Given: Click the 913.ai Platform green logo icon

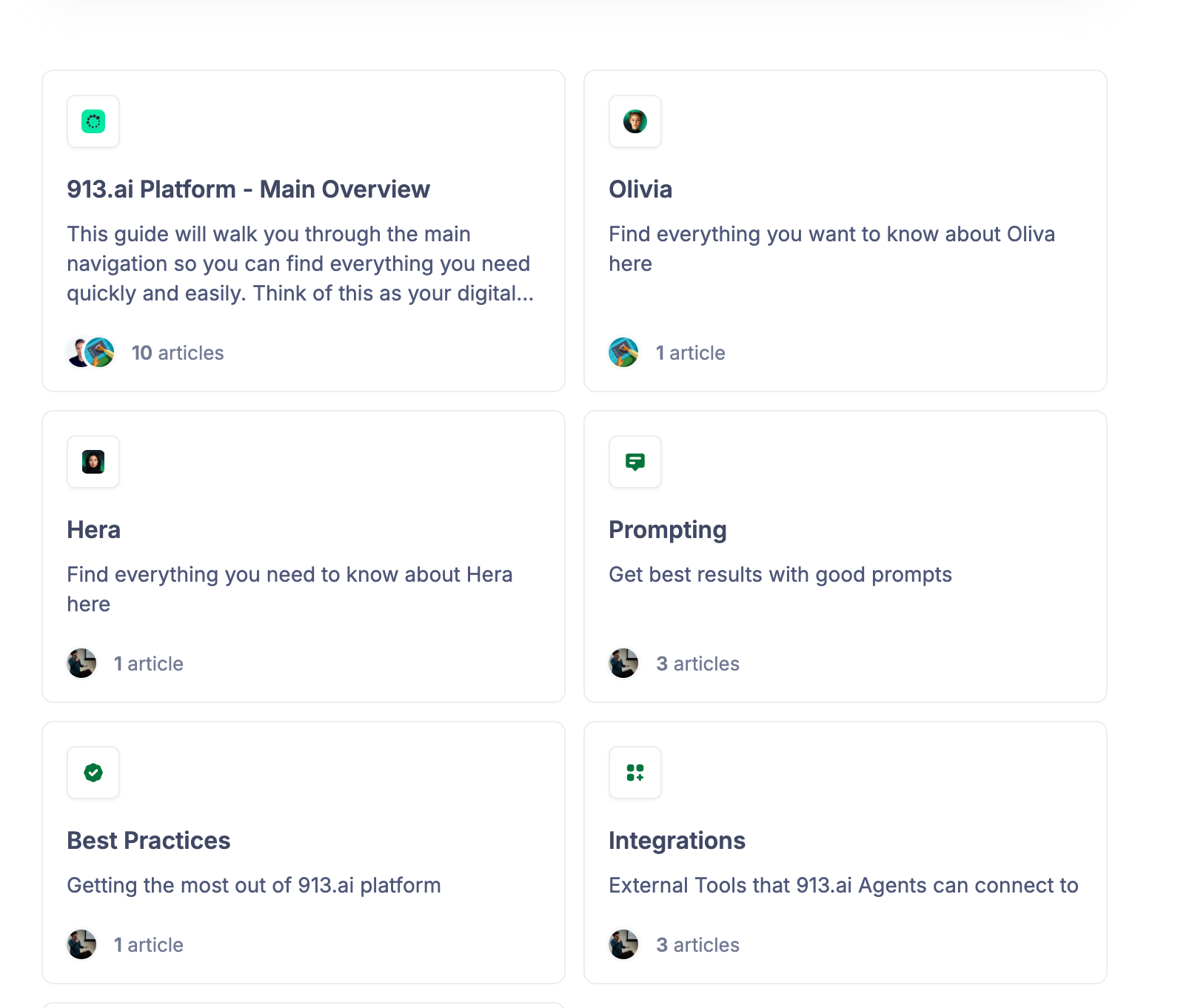Looking at the screenshot, I should (x=93, y=121).
